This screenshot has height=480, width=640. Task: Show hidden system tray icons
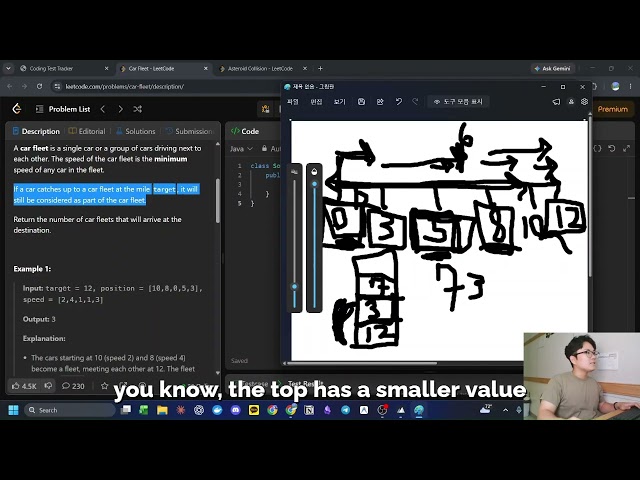pyautogui.click(x=505, y=410)
